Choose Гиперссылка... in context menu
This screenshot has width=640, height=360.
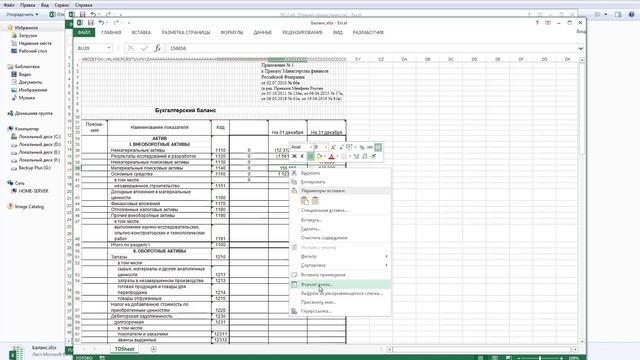pyautogui.click(x=340, y=311)
